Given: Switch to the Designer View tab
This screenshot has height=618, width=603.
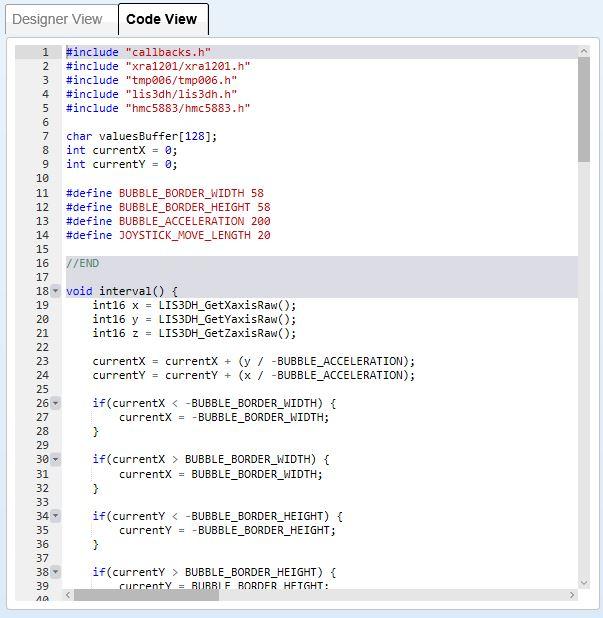Looking at the screenshot, I should (58, 19).
